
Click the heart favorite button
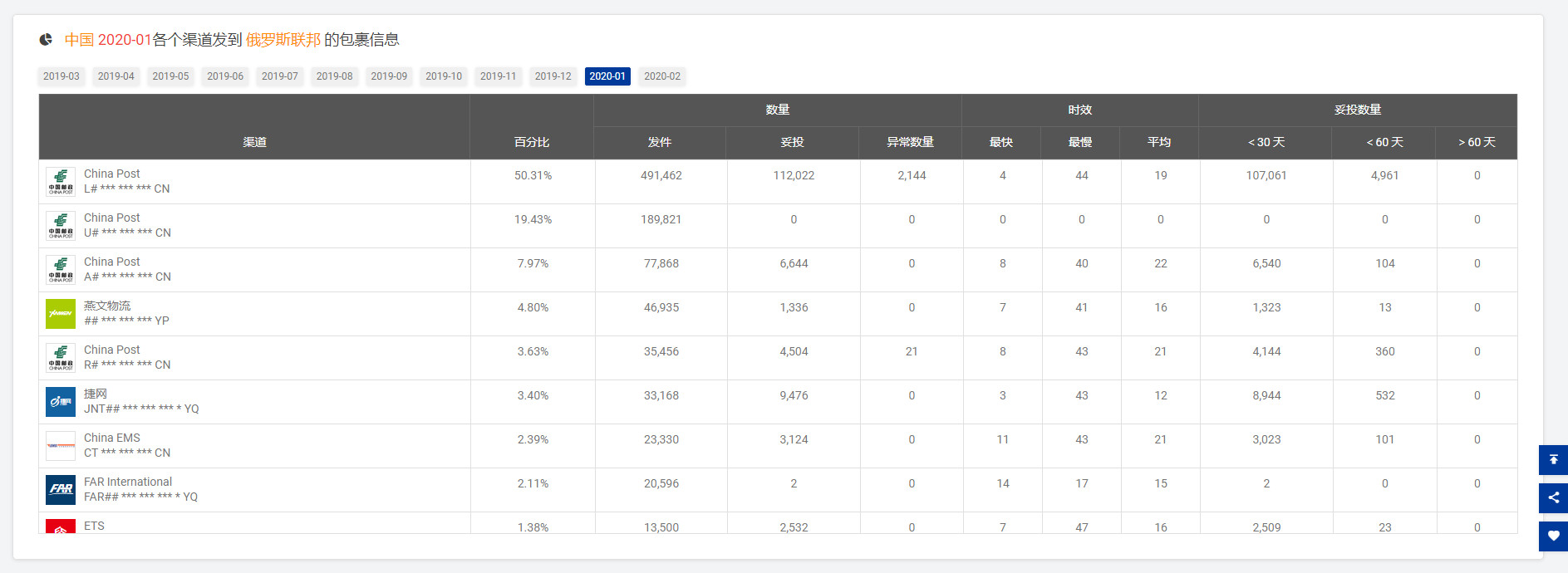(x=1552, y=536)
